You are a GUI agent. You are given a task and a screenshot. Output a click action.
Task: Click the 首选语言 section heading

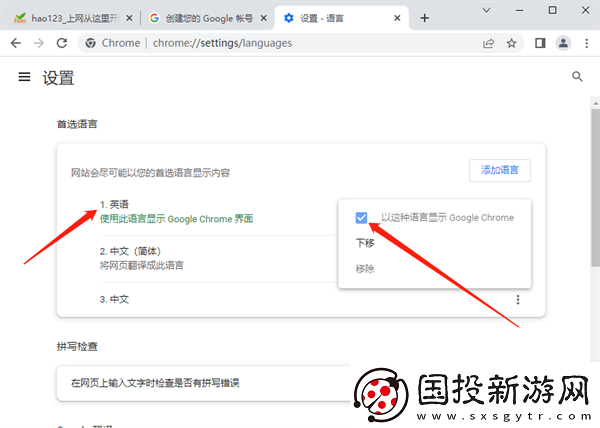(x=77, y=124)
